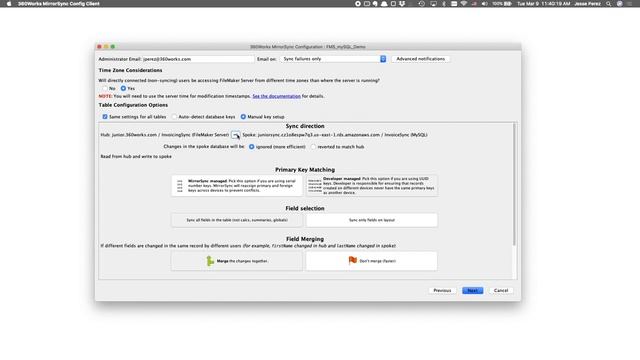Toggle the sync direction arrow button

point(236,135)
